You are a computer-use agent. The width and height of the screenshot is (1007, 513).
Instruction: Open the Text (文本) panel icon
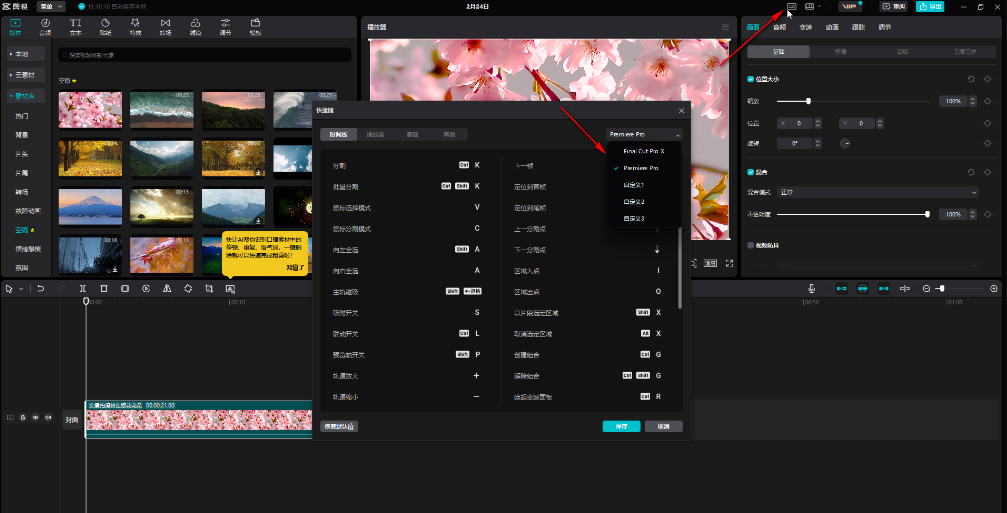coord(76,26)
